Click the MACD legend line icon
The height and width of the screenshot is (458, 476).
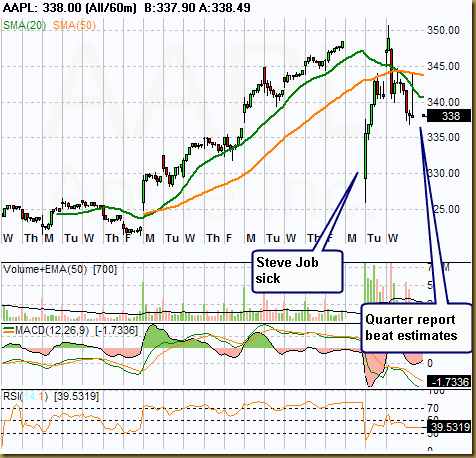[8, 330]
